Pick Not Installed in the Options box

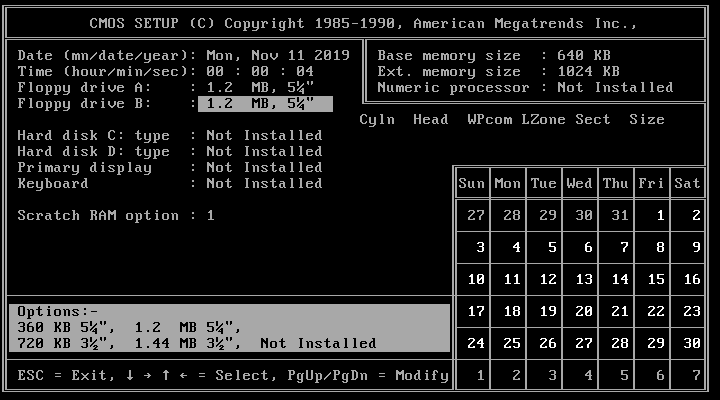pos(317,344)
